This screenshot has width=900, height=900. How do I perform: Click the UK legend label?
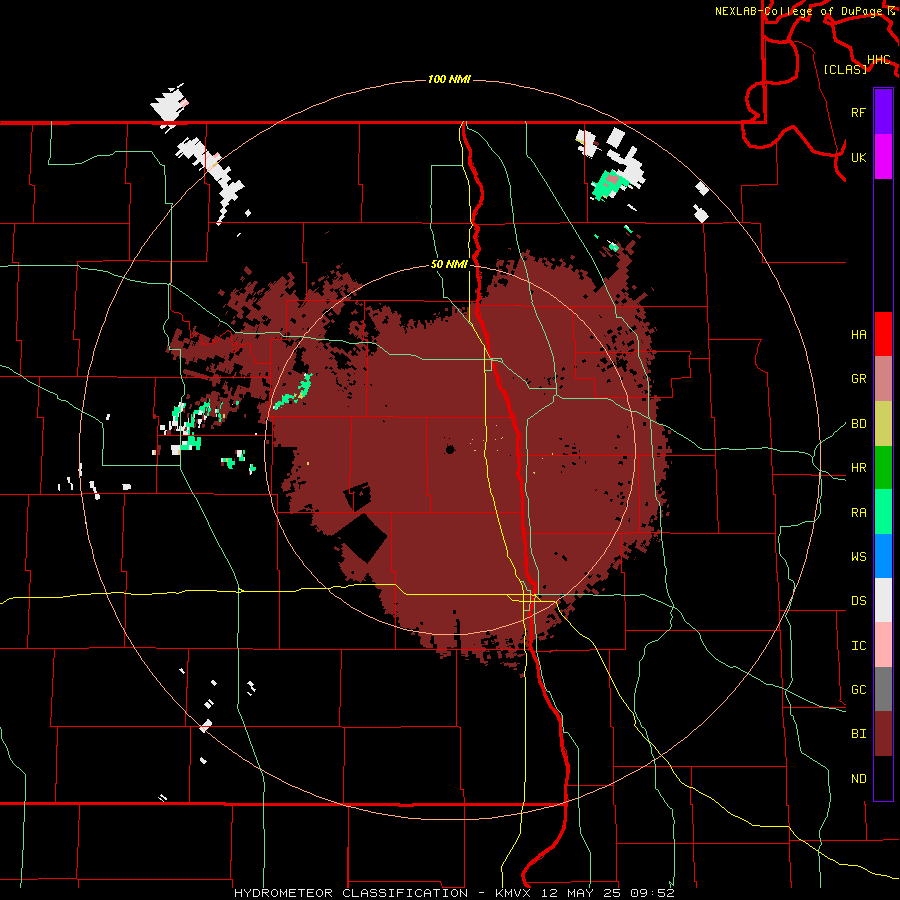pyautogui.click(x=858, y=157)
